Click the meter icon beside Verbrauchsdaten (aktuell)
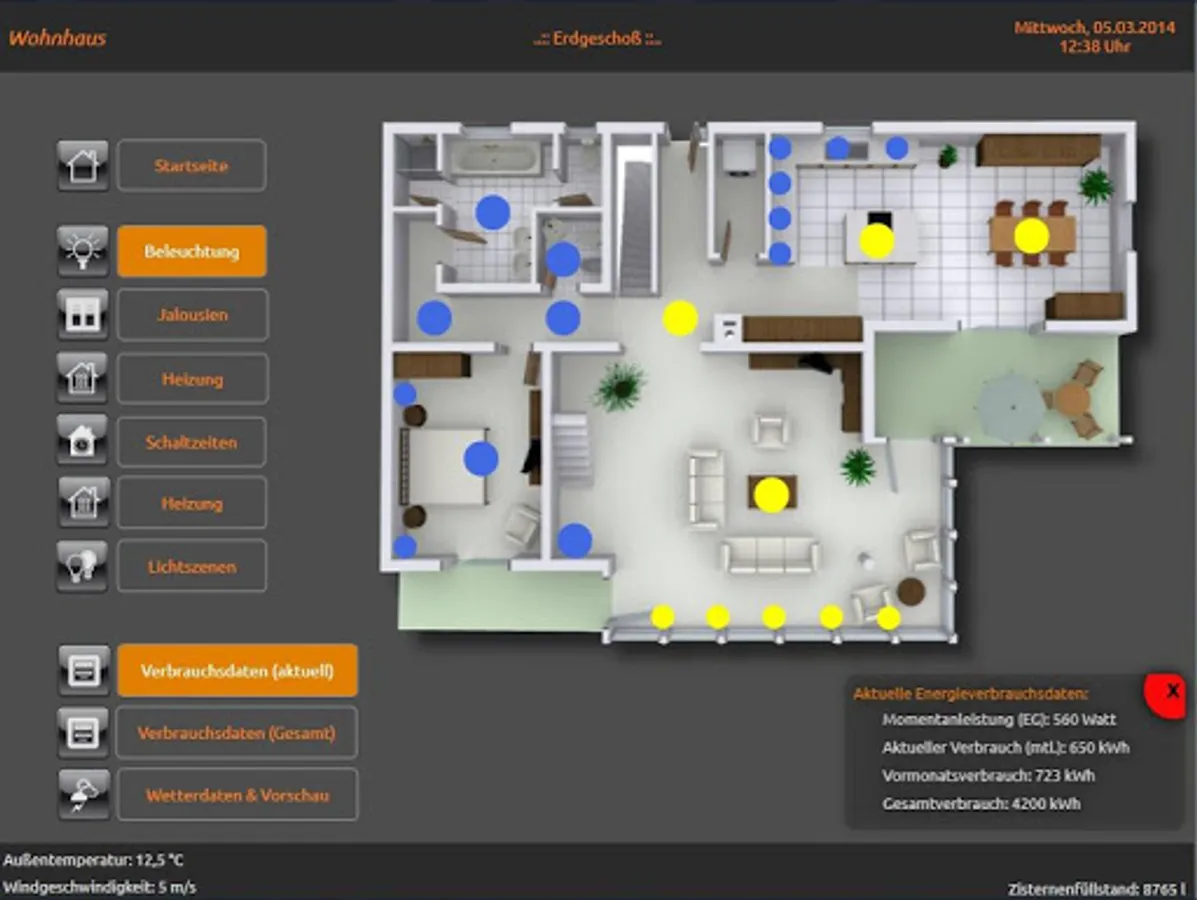This screenshot has width=1197, height=900. 84,670
